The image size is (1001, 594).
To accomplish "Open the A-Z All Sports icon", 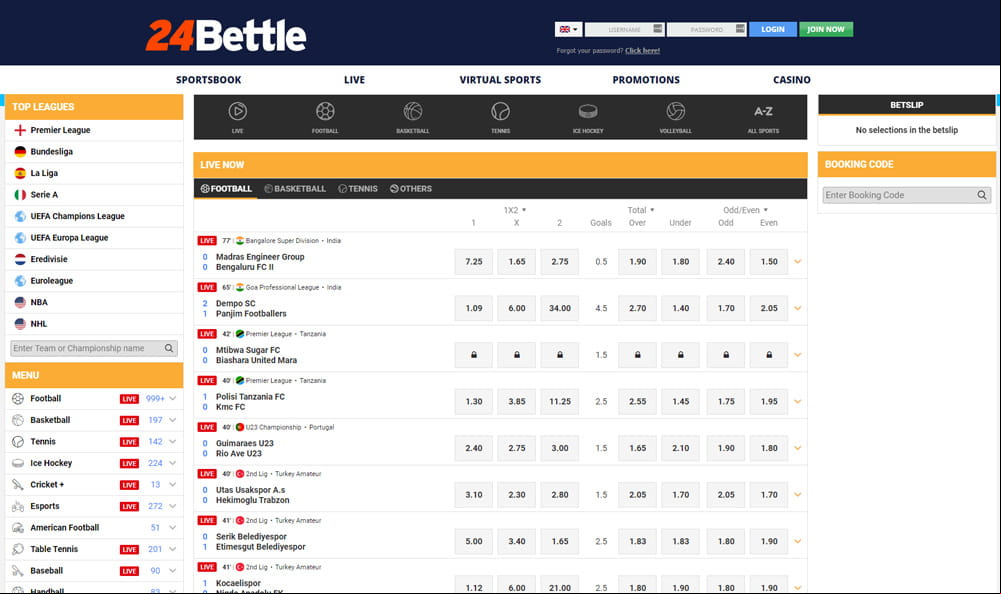I will 763,111.
